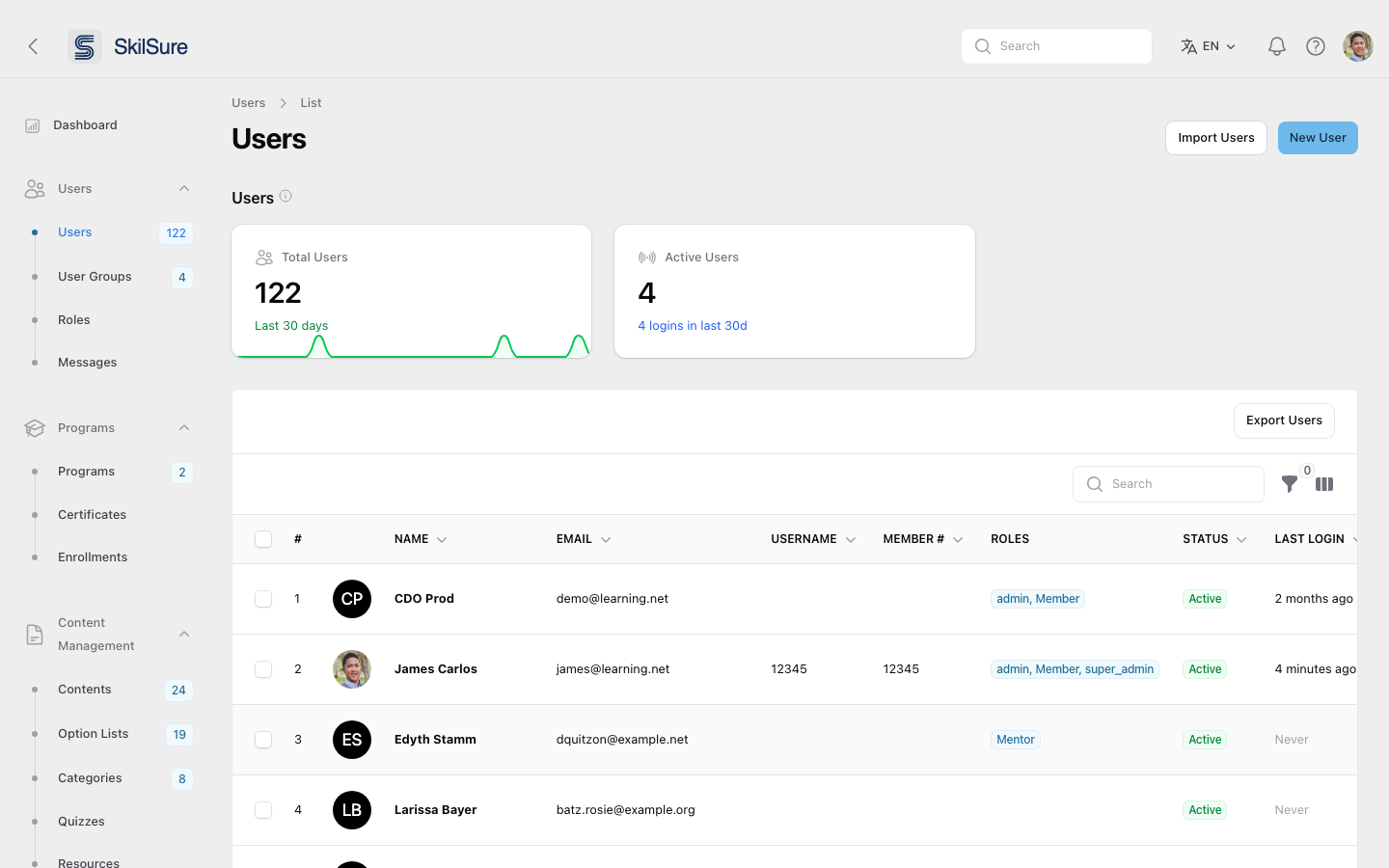
Task: Click the Users breadcrumb link
Action: click(248, 103)
